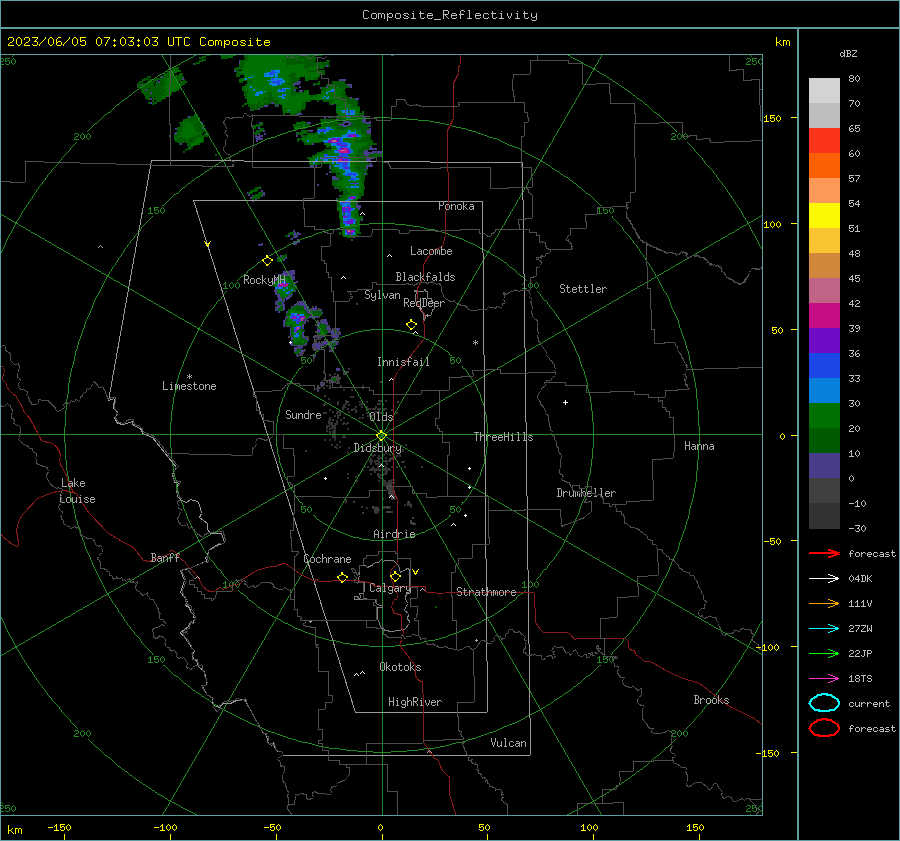The width and height of the screenshot is (900, 841).
Task: Pick the purple 39 dBZ swatch
Action: pos(824,340)
